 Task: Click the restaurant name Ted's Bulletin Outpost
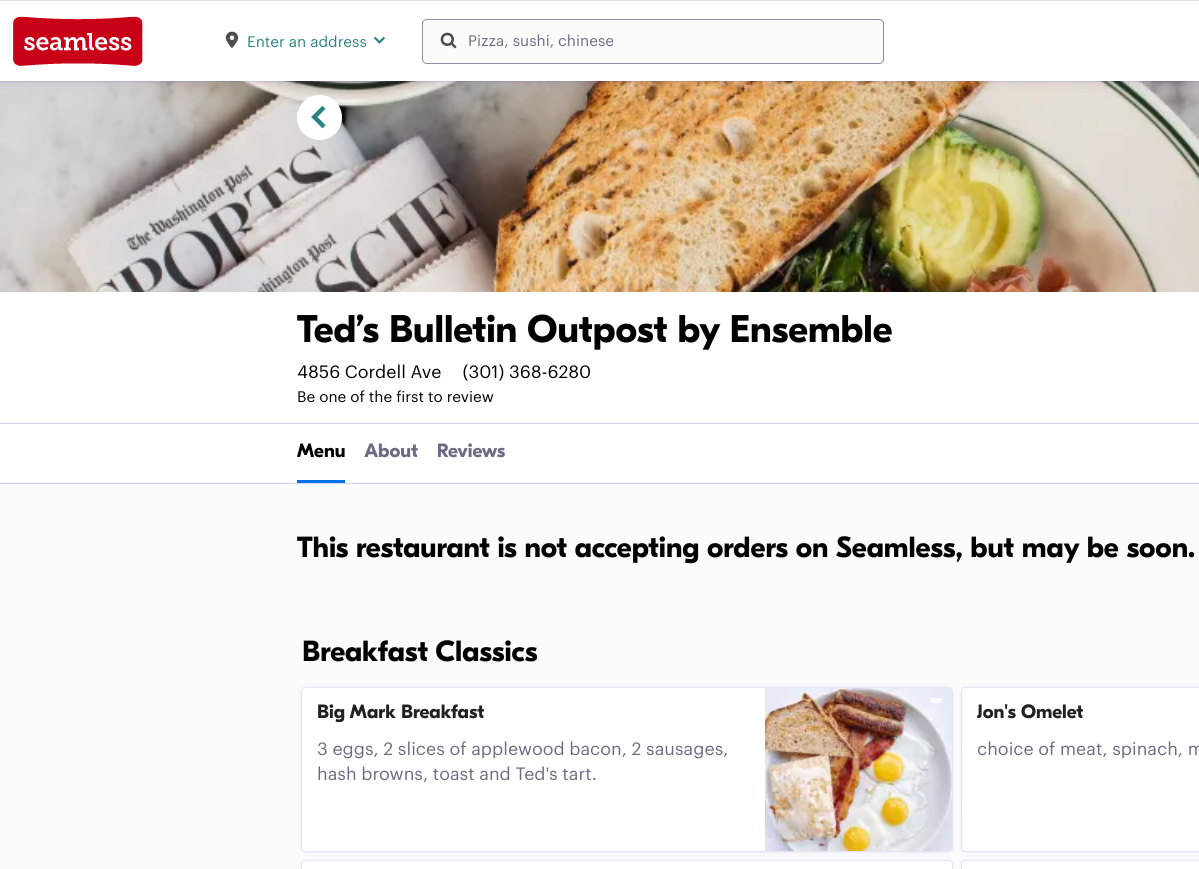coord(594,330)
